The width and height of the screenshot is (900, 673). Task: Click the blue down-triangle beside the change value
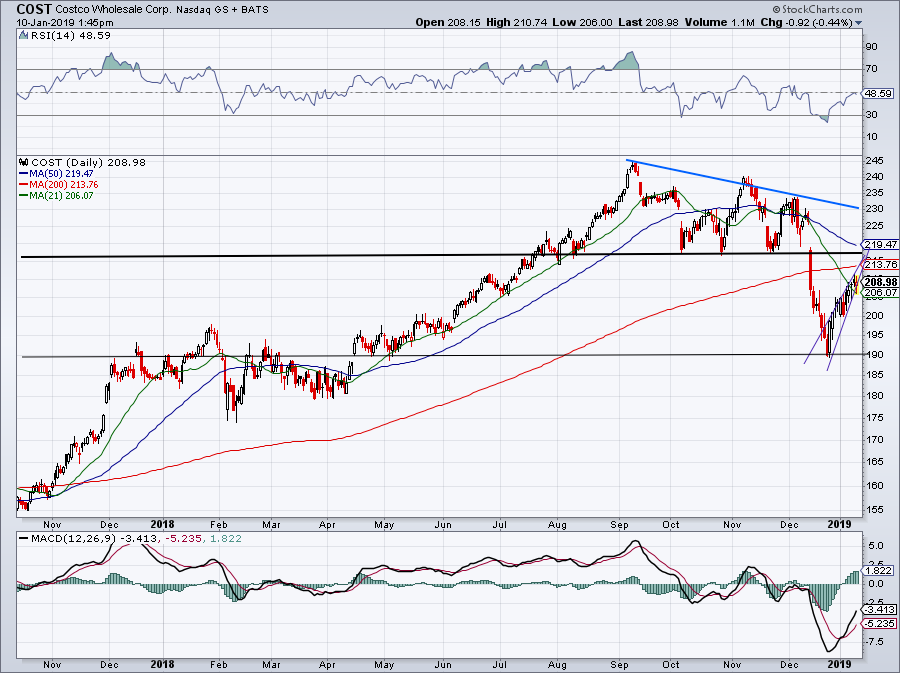click(x=858, y=23)
